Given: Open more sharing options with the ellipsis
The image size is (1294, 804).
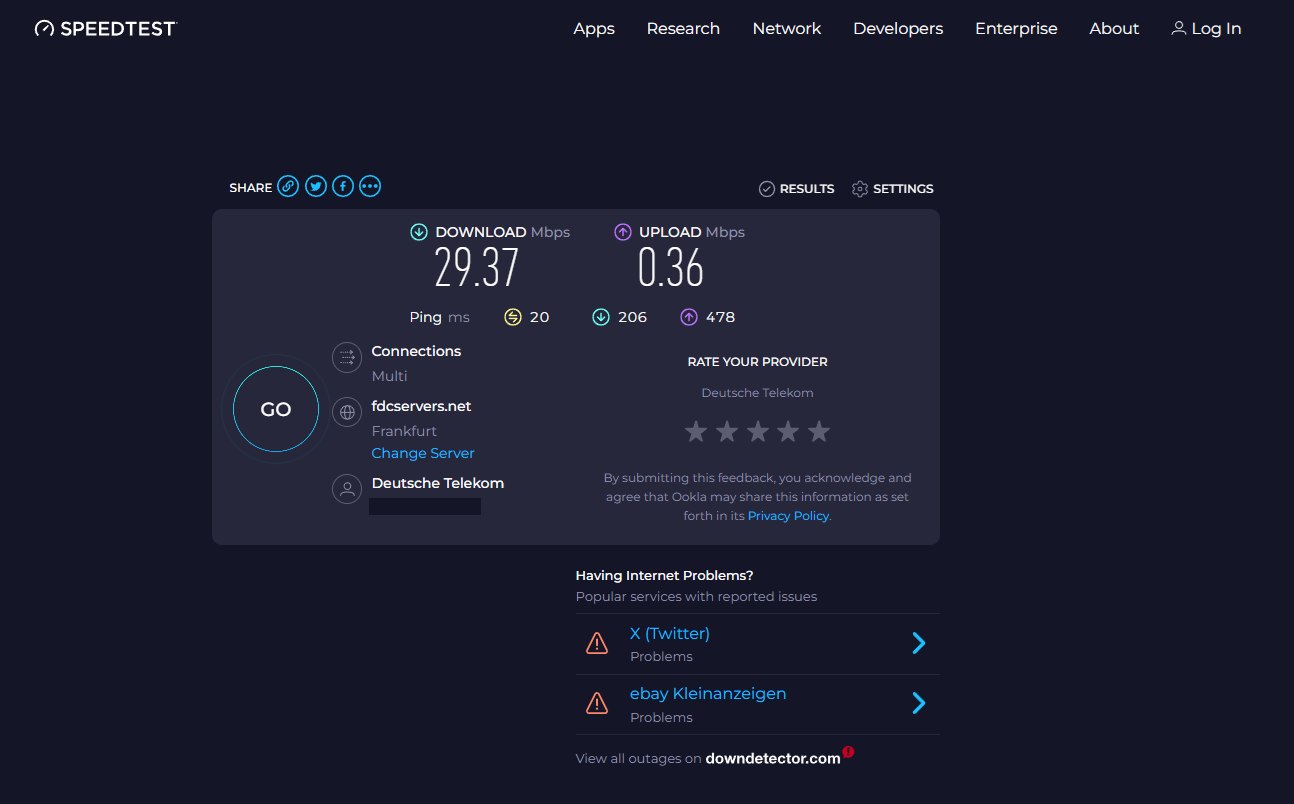Looking at the screenshot, I should tap(370, 186).
